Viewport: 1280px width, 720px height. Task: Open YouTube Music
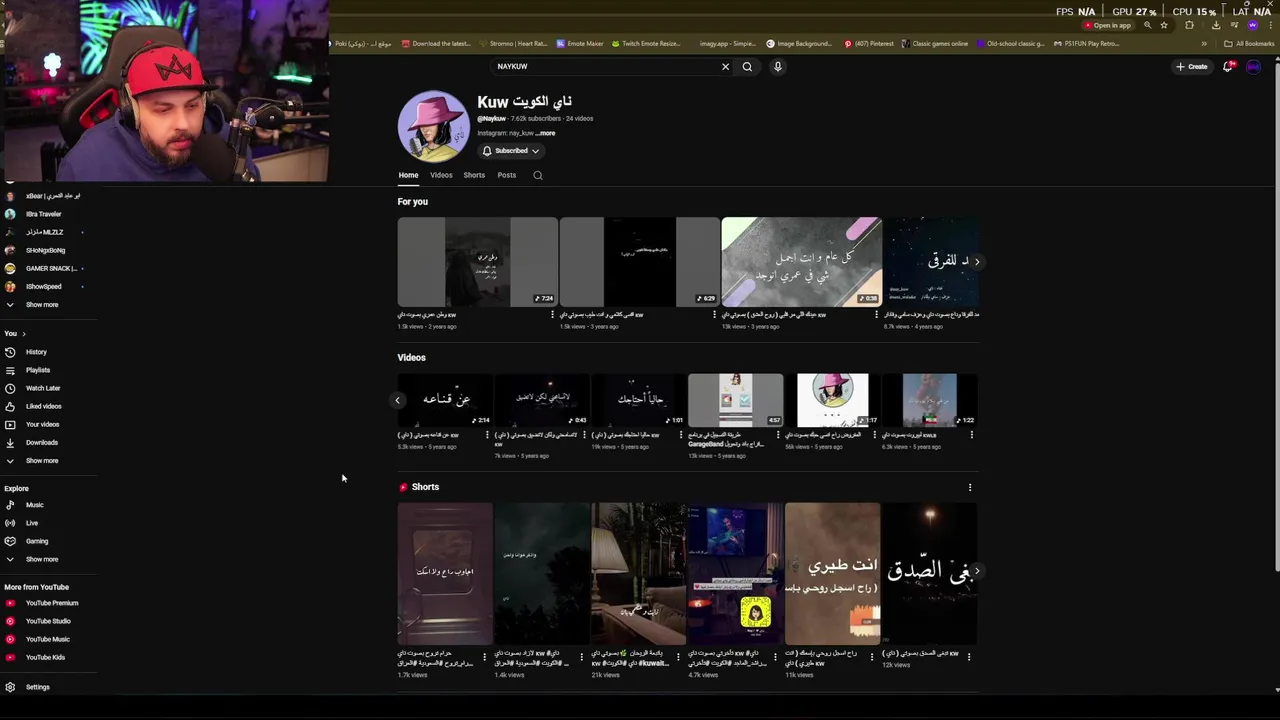pyautogui.click(x=47, y=639)
